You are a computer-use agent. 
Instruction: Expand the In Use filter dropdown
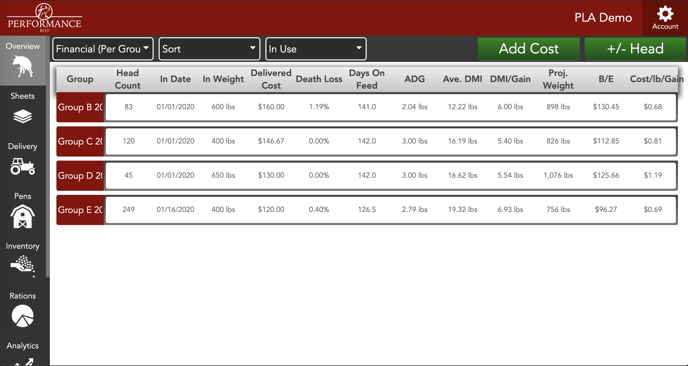(x=316, y=49)
